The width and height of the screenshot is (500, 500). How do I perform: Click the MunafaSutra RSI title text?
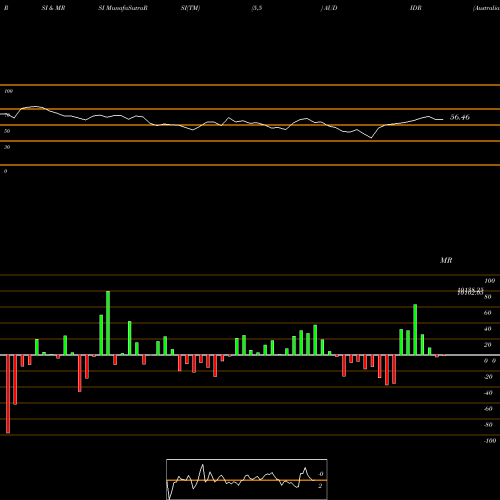123,8
